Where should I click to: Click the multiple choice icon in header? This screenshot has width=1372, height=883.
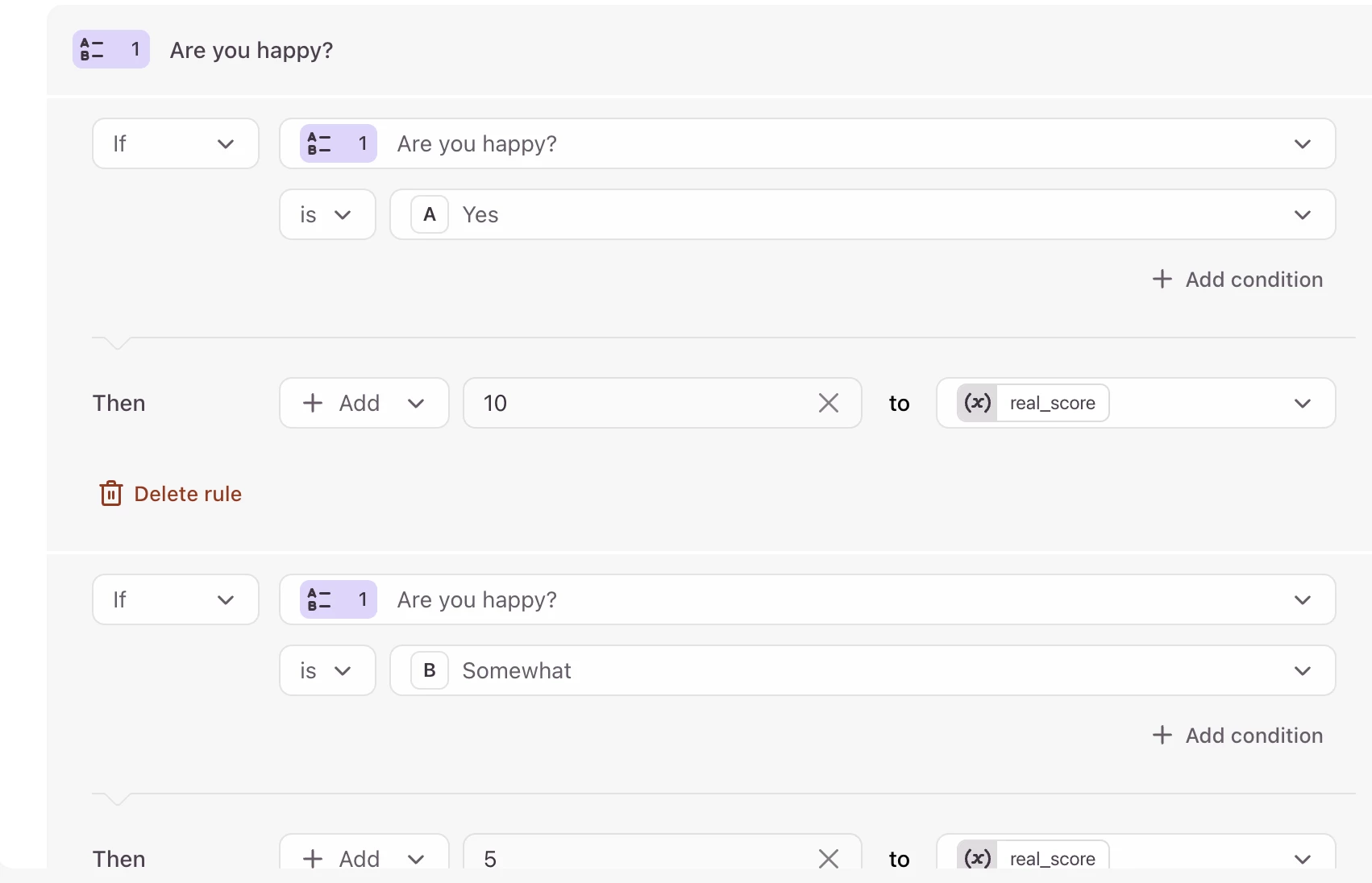click(93, 50)
